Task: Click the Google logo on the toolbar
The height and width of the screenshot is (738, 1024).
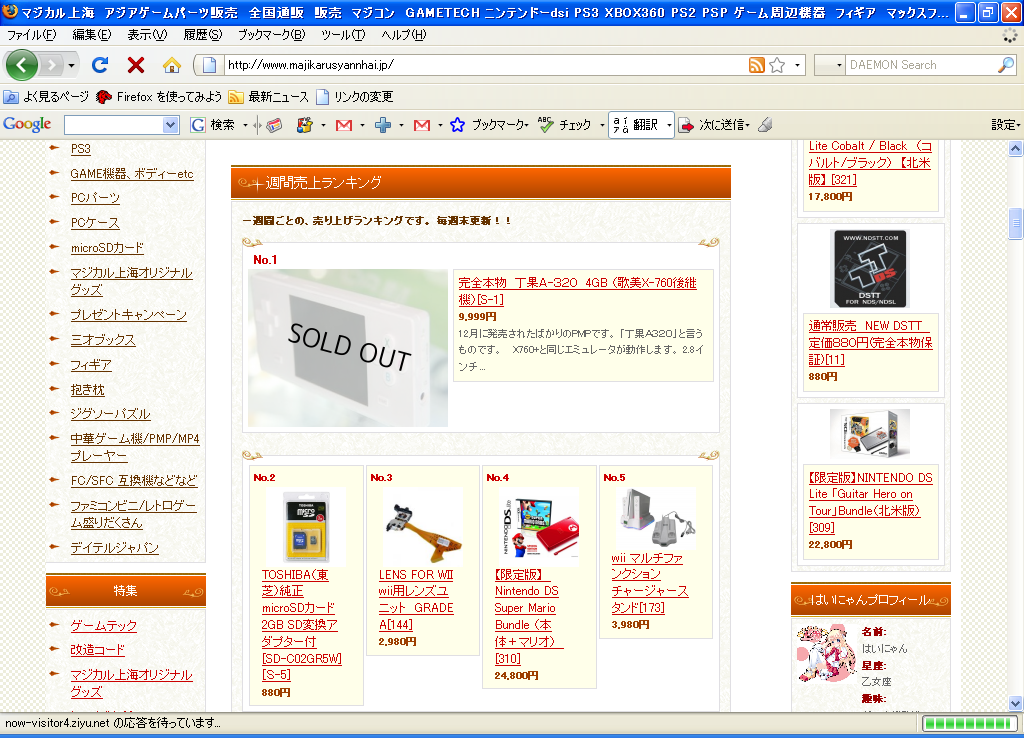Action: pyautogui.click(x=27, y=124)
